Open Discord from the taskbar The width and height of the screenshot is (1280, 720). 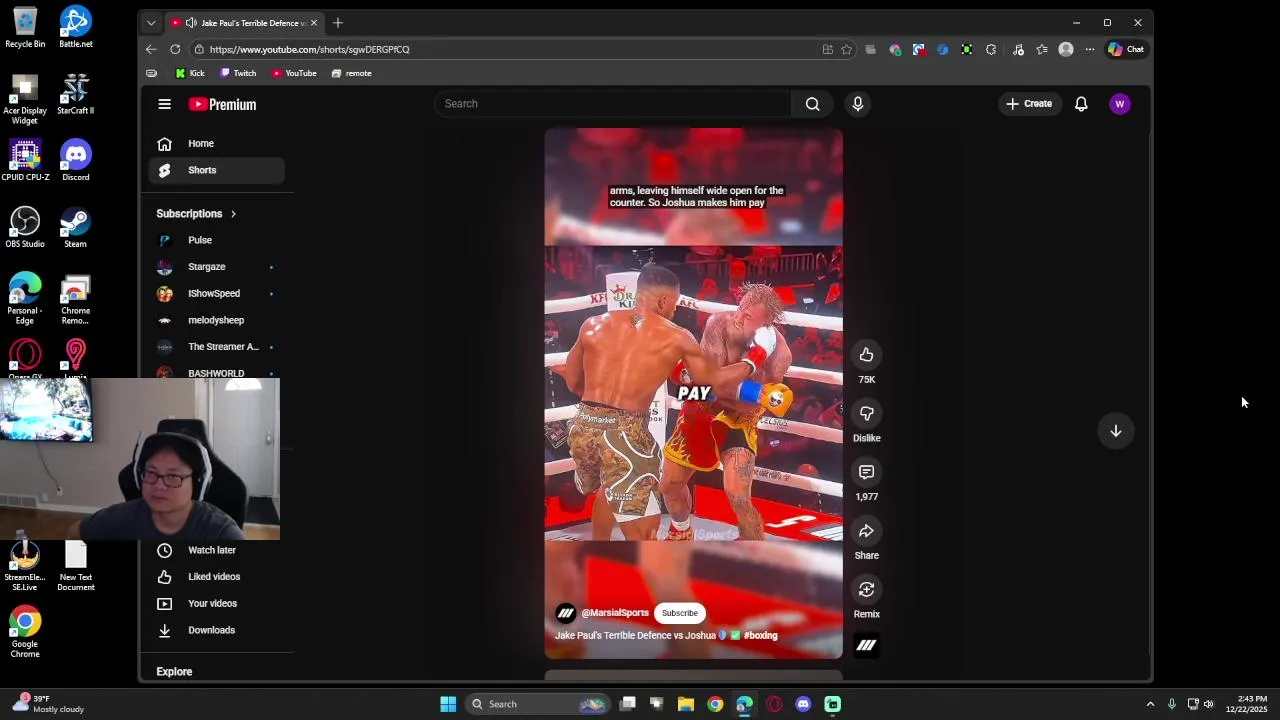[803, 704]
